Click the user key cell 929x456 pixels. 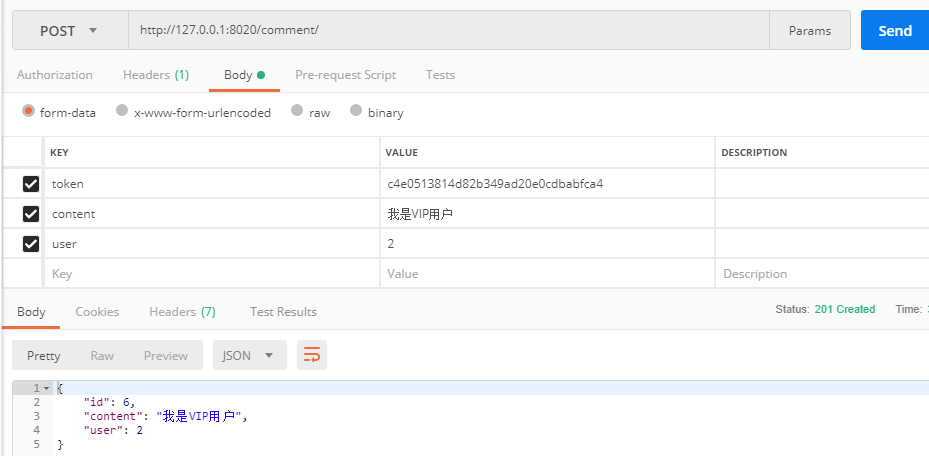(212, 243)
